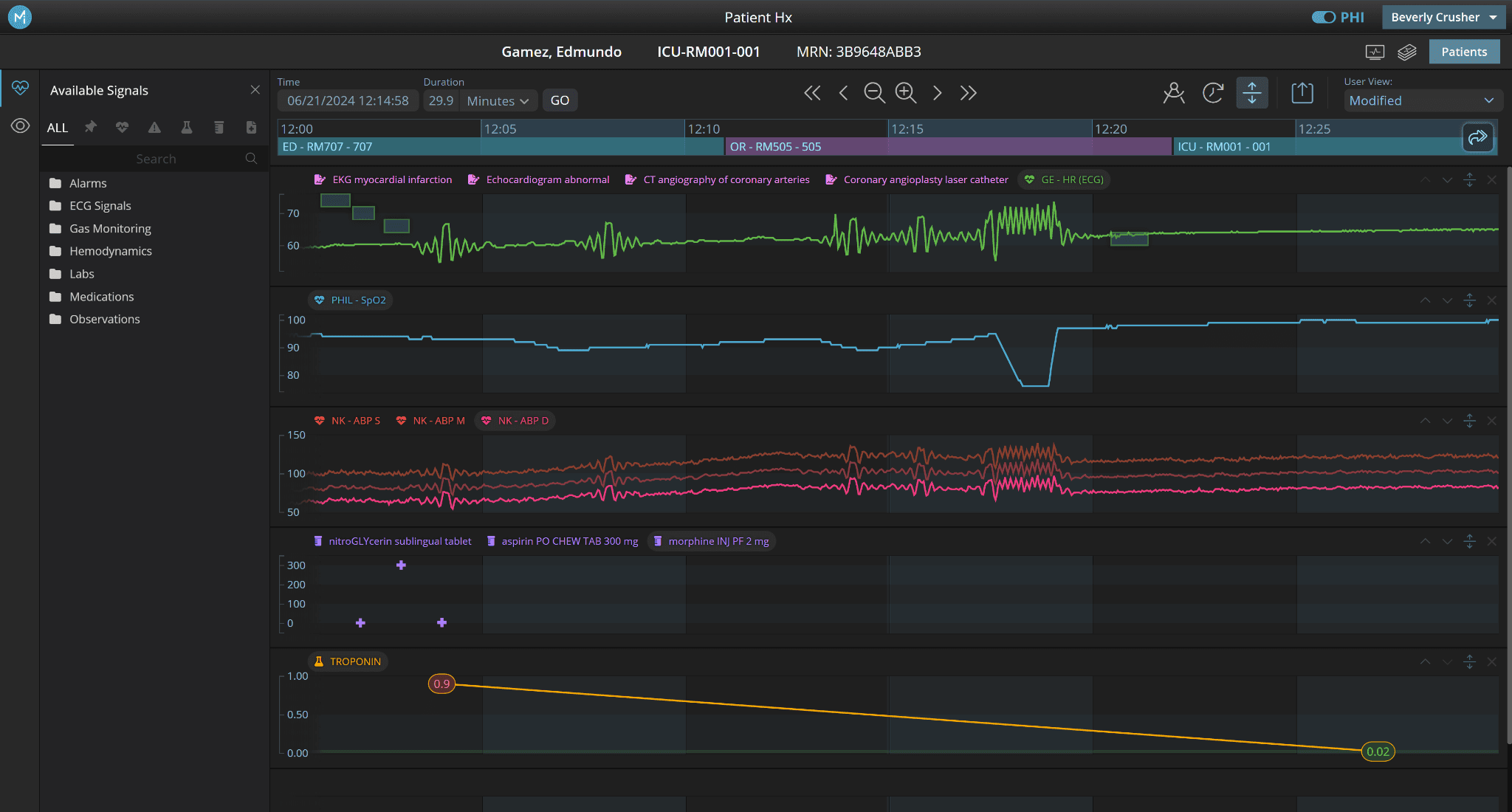Toggle NK - ABP S legend

coord(348,421)
